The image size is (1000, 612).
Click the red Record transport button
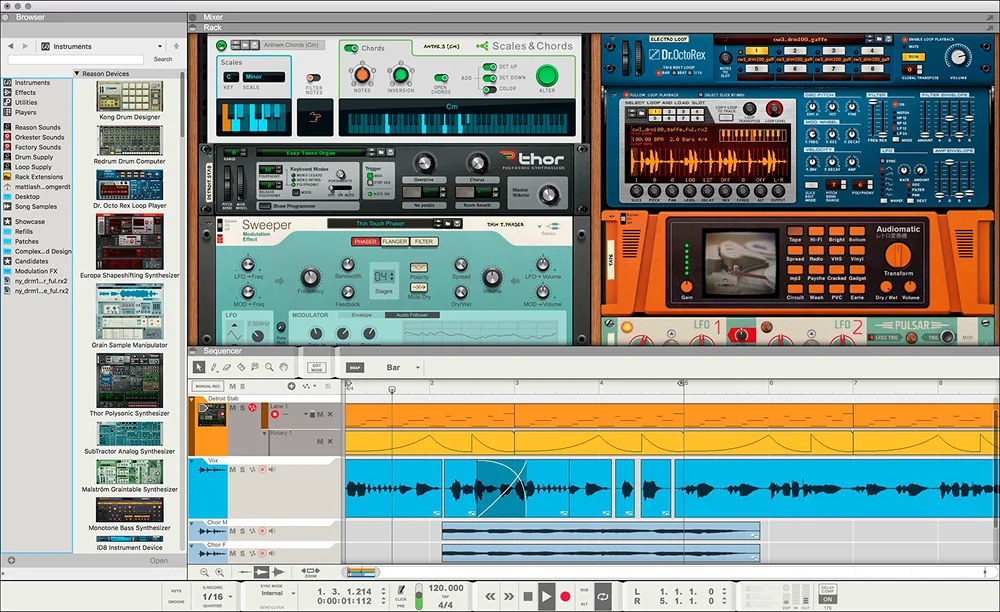click(565, 597)
